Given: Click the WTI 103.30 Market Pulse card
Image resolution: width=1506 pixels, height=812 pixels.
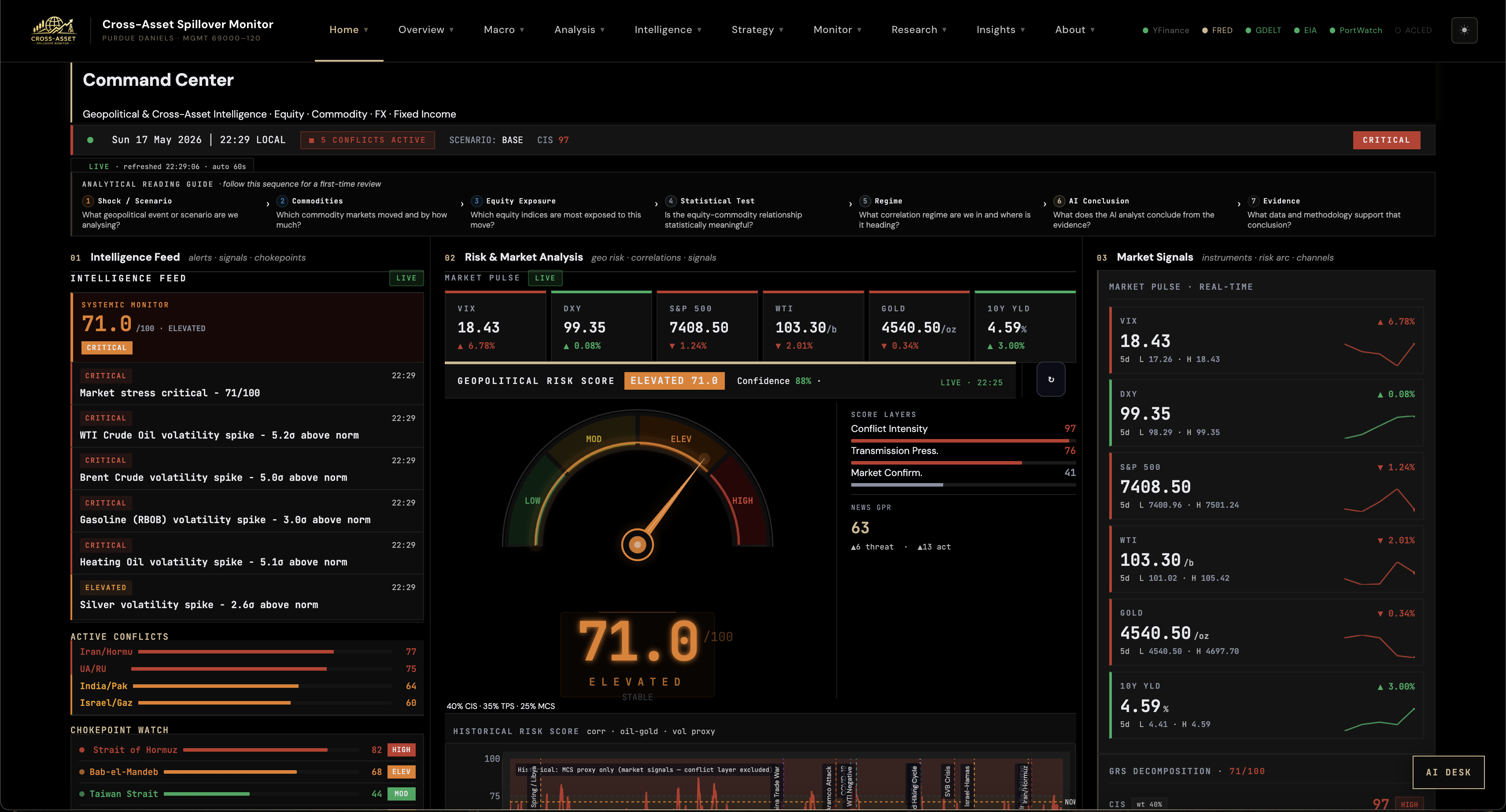Looking at the screenshot, I should click(812, 326).
